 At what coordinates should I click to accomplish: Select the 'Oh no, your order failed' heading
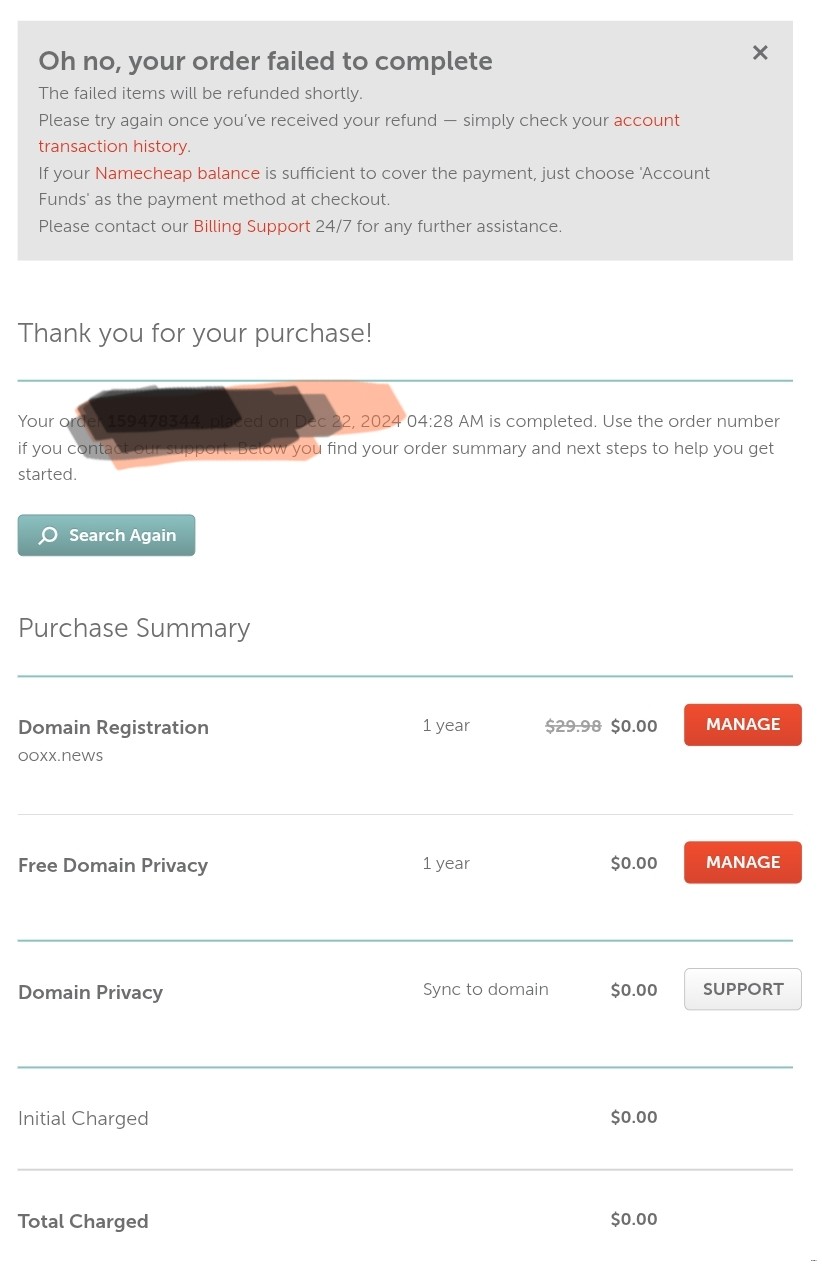point(265,62)
